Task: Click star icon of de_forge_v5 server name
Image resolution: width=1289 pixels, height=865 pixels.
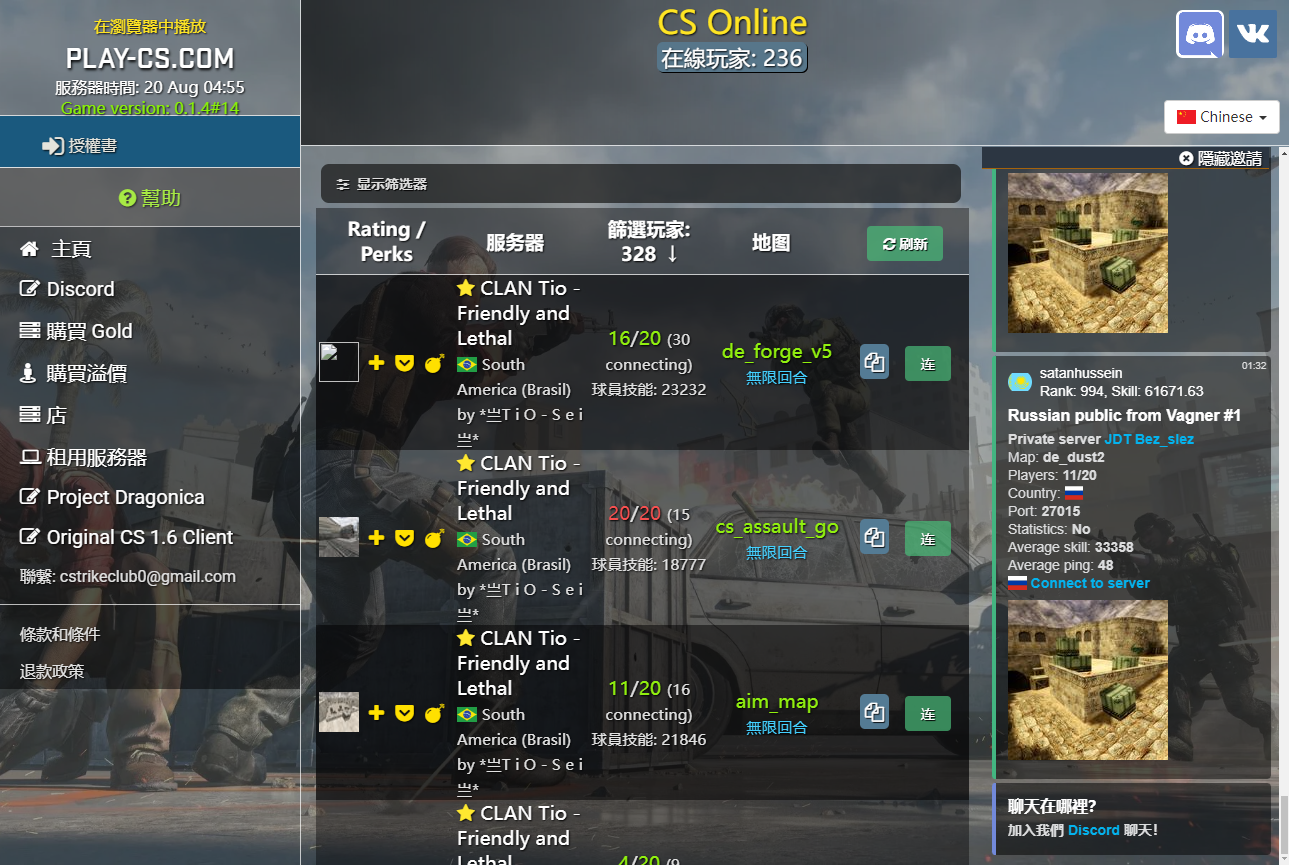Action: 465,288
